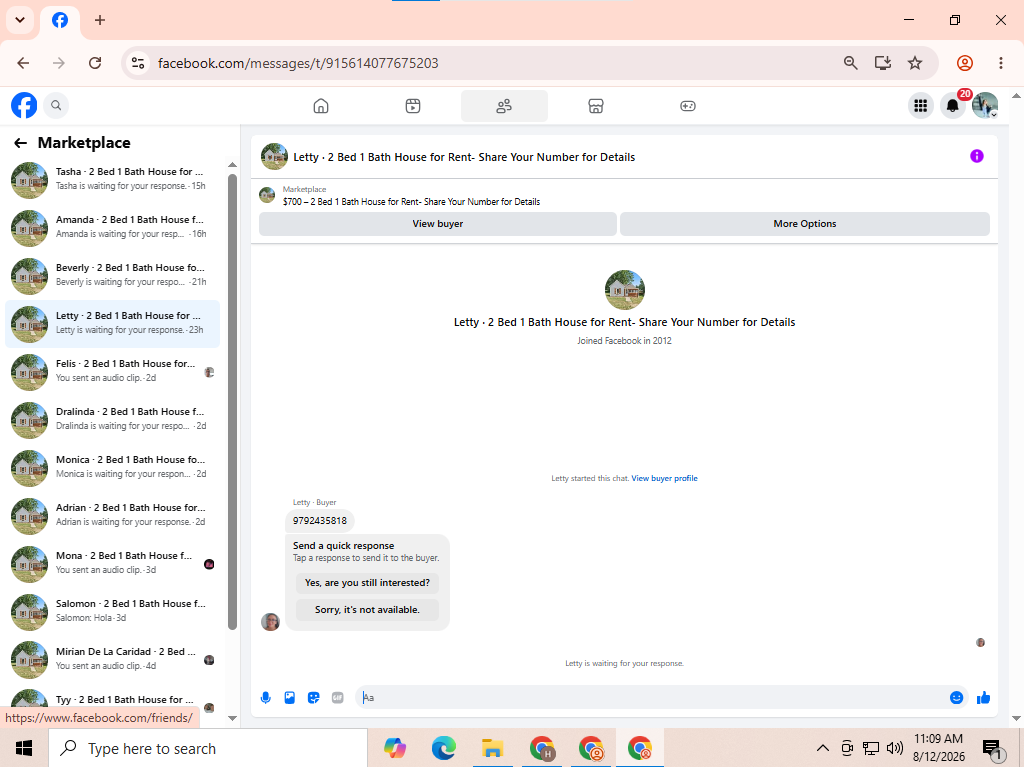Click the large house profile image

coord(625,289)
